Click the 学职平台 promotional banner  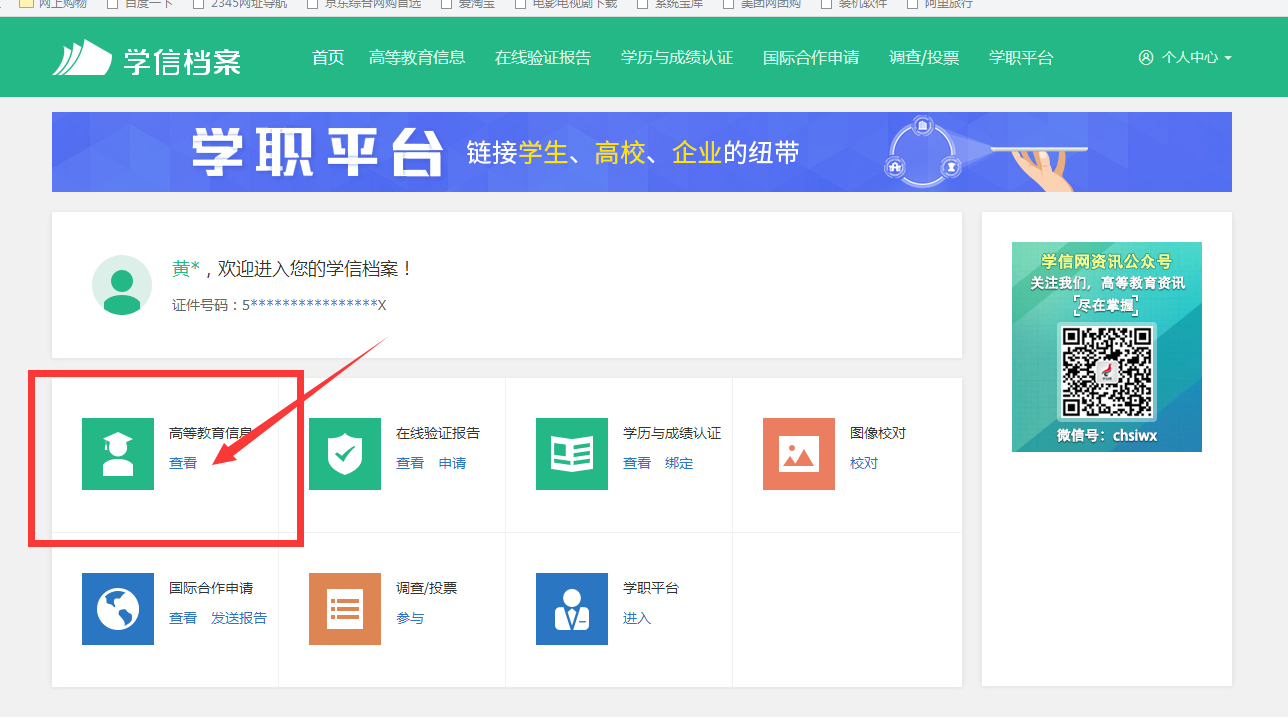point(641,152)
